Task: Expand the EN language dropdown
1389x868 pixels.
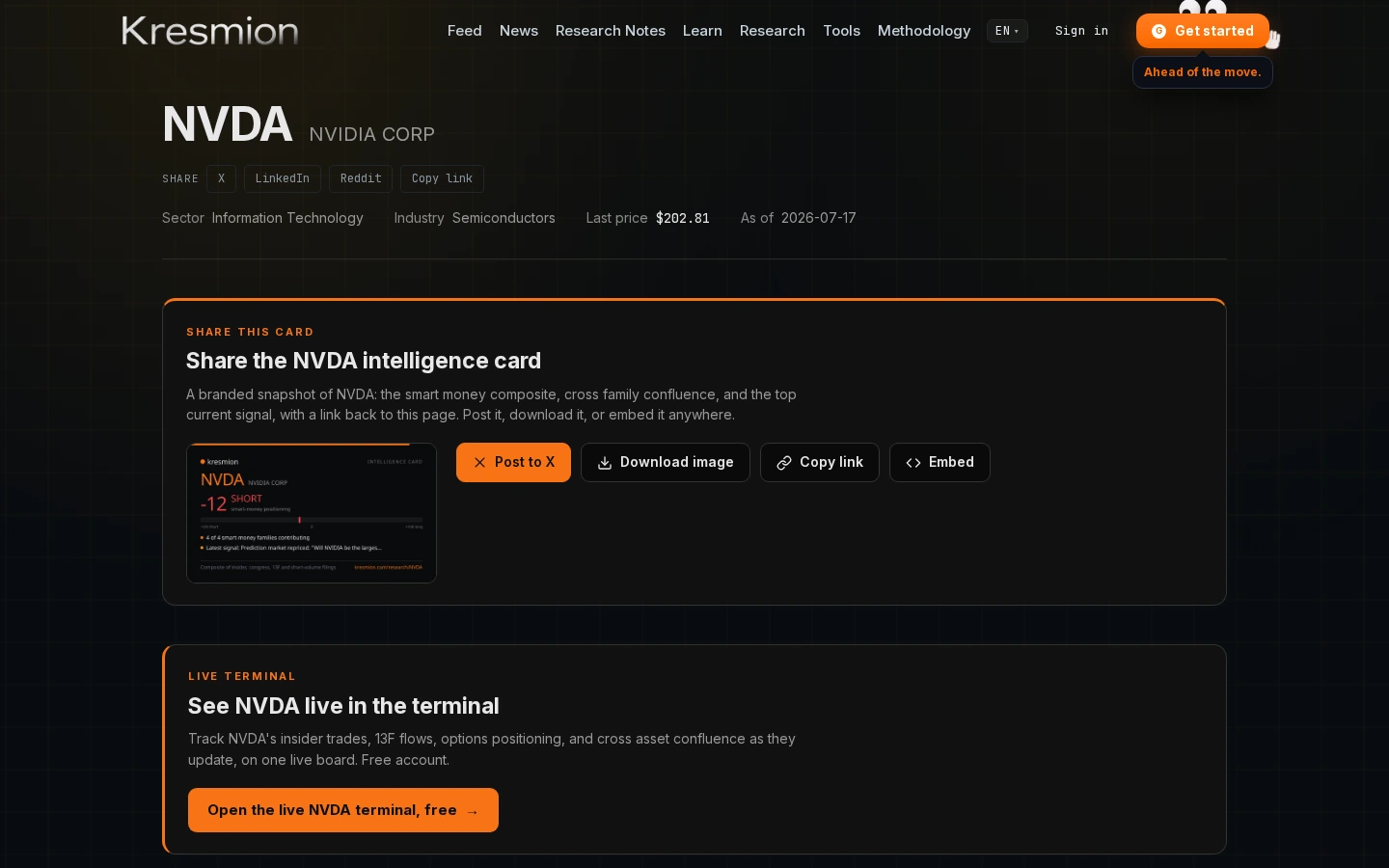Action: coord(1007,31)
